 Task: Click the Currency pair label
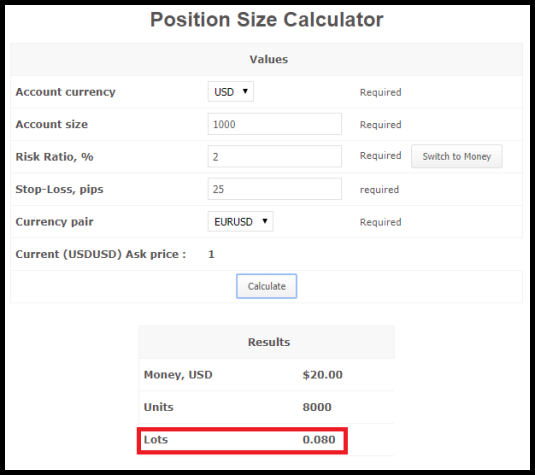pos(54,222)
